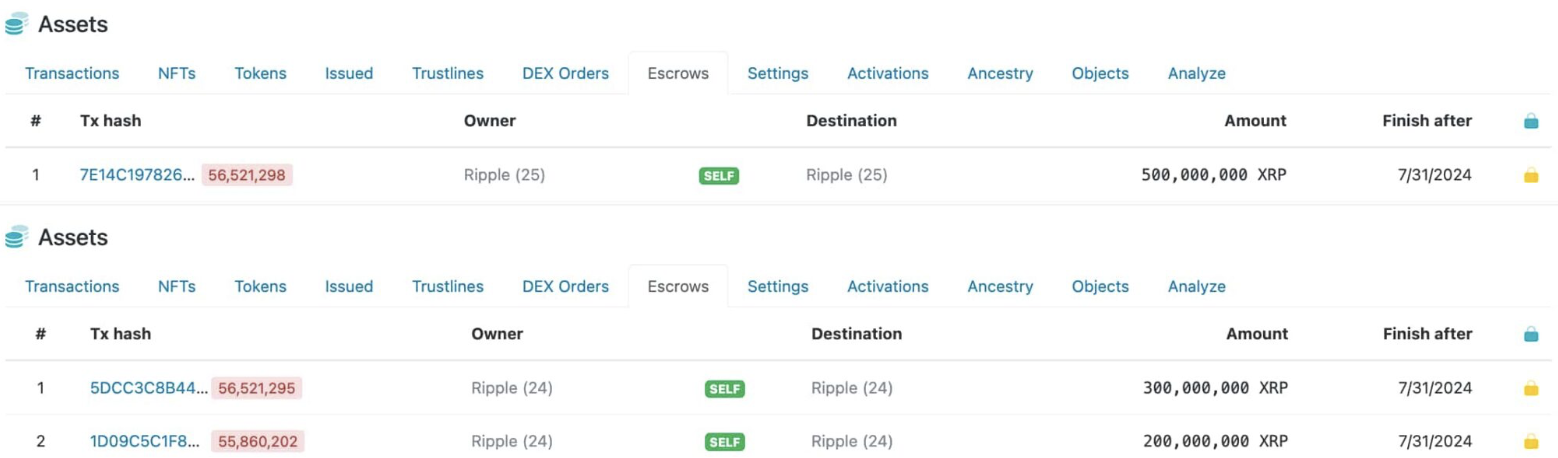Image resolution: width=1558 pixels, height=458 pixels.
Task: Click the teal lock header icon in the Ripple (24) table
Action: click(x=1530, y=334)
